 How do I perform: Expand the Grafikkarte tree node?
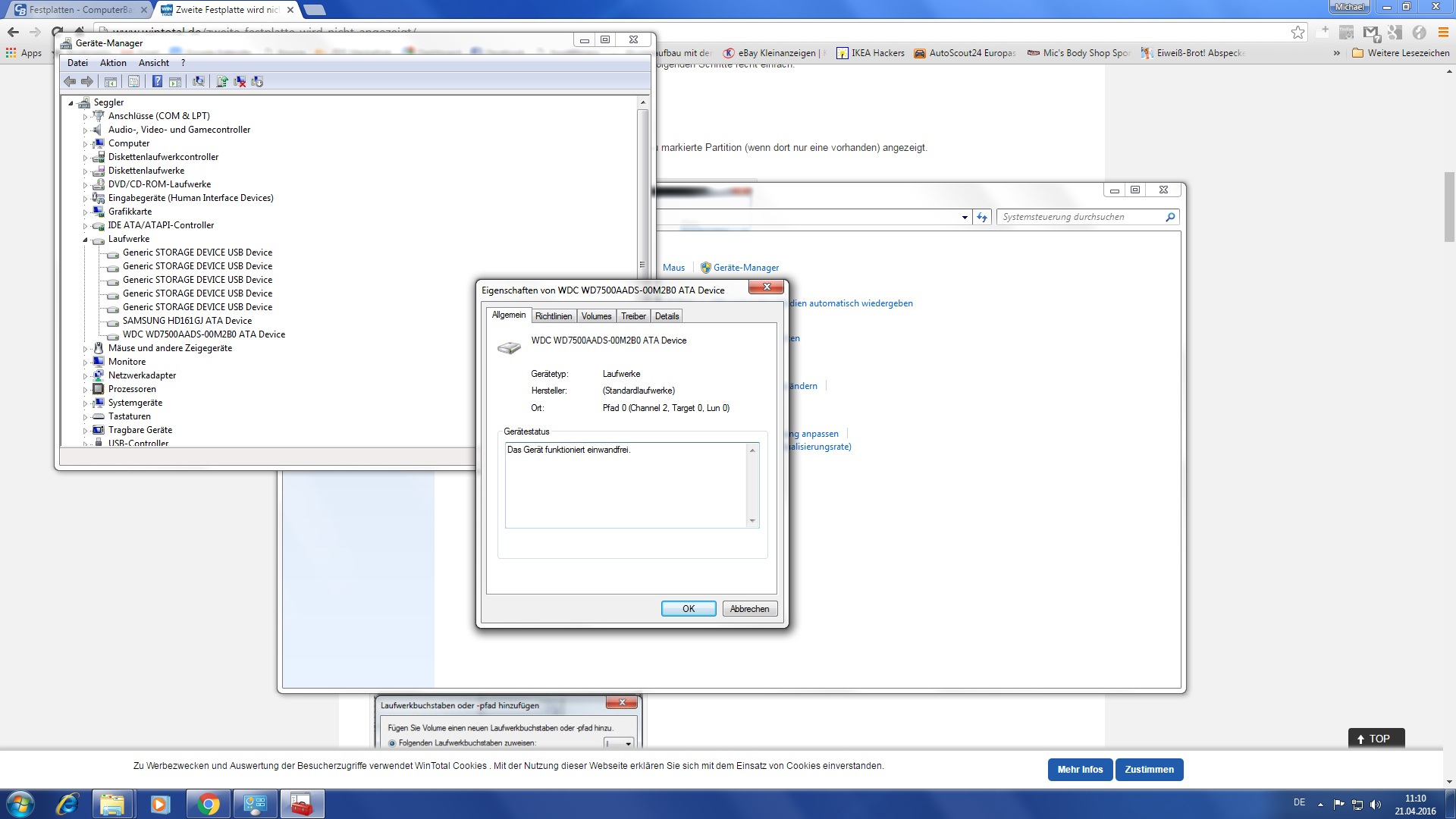tap(85, 212)
